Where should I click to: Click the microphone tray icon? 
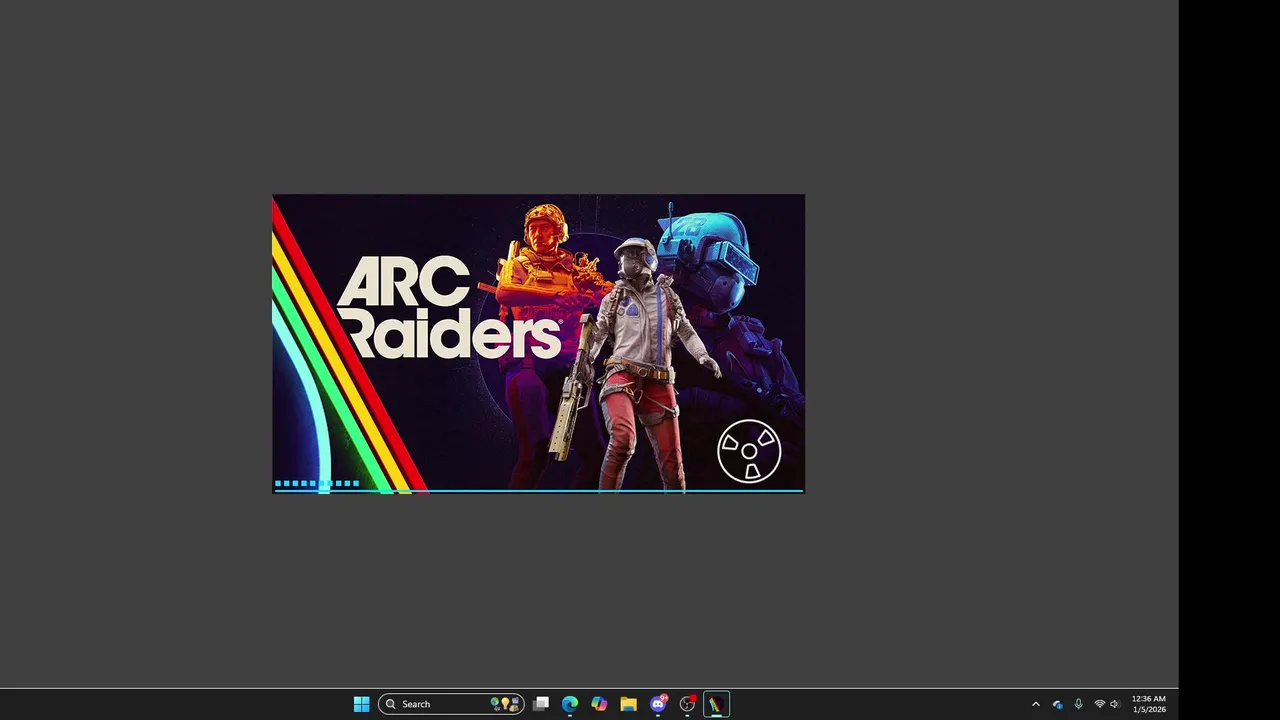click(1078, 704)
